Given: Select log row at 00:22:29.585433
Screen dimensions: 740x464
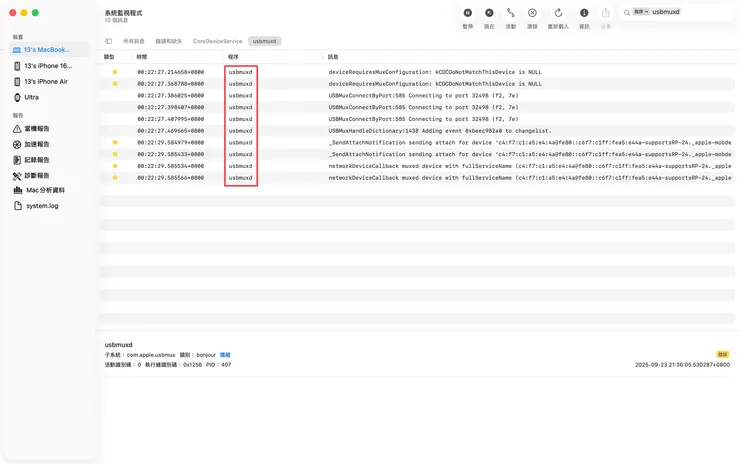Looking at the screenshot, I should click(x=418, y=154).
